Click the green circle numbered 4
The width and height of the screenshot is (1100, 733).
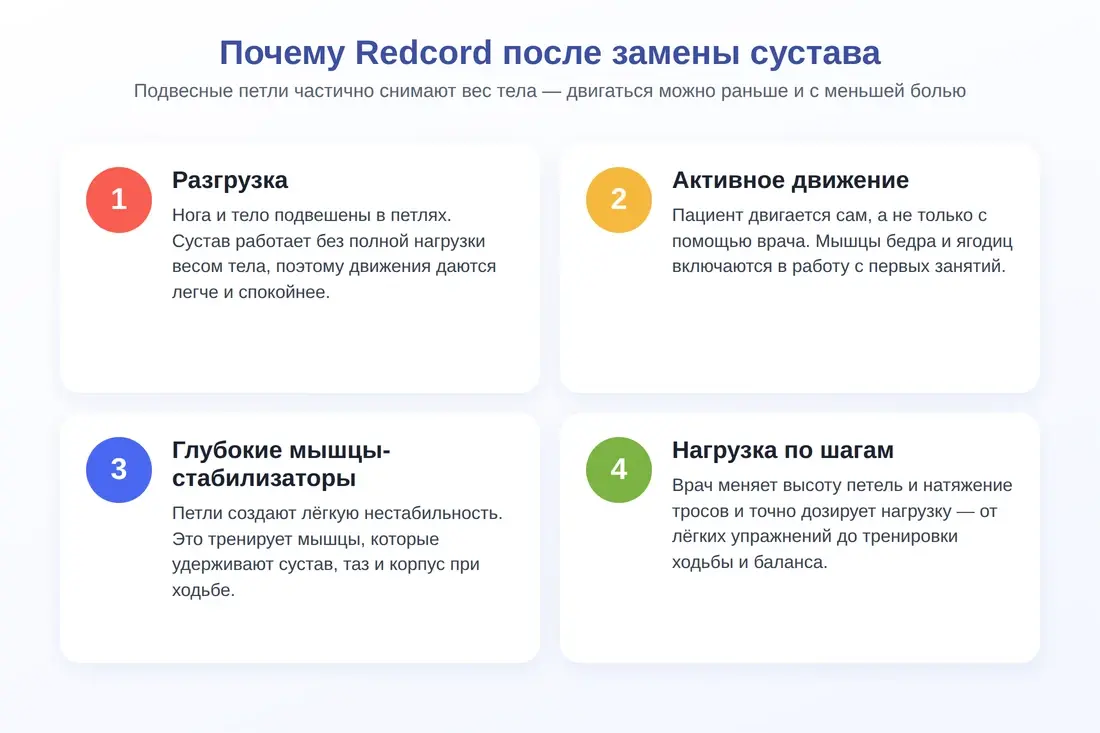click(619, 470)
